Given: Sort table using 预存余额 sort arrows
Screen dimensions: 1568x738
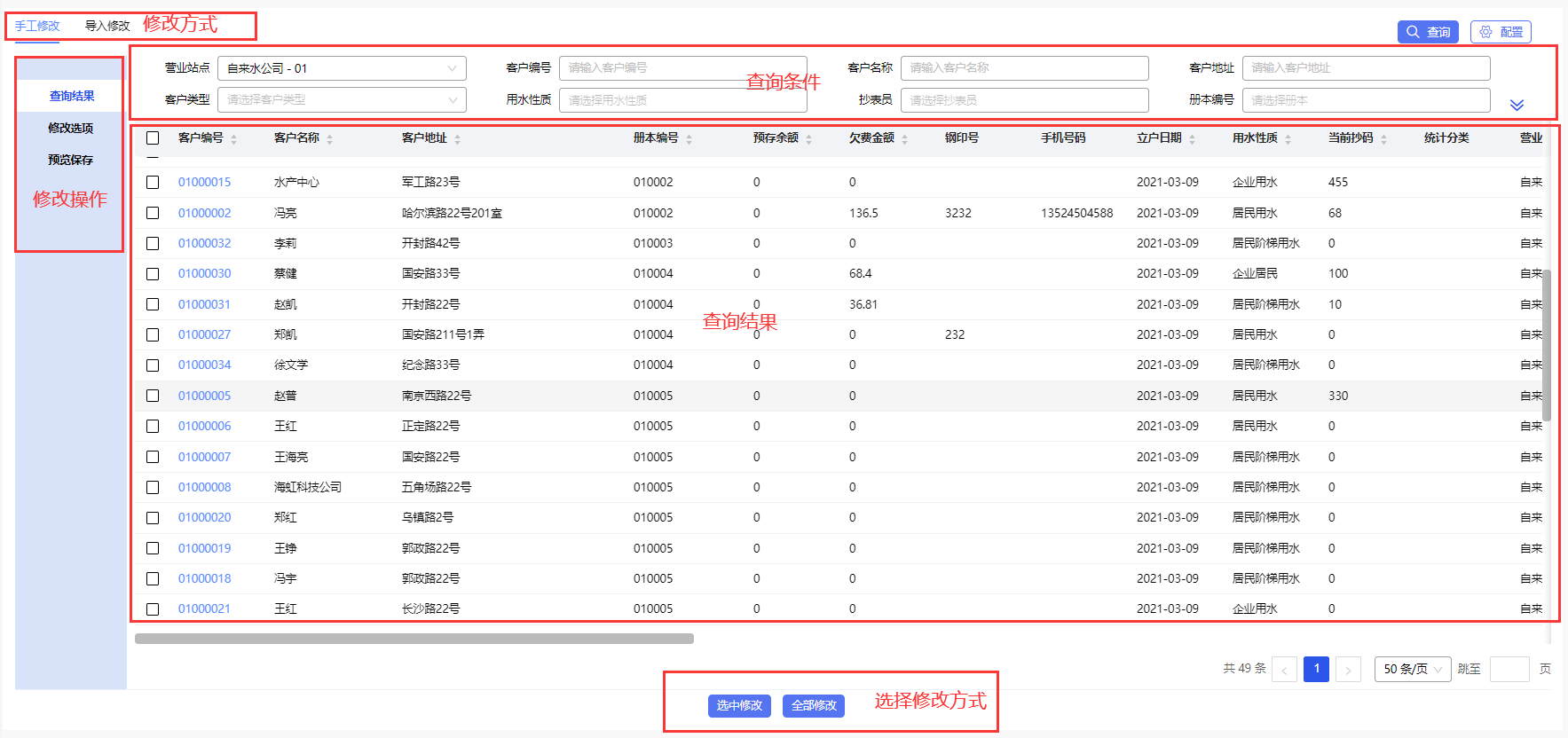Looking at the screenshot, I should pos(808,139).
